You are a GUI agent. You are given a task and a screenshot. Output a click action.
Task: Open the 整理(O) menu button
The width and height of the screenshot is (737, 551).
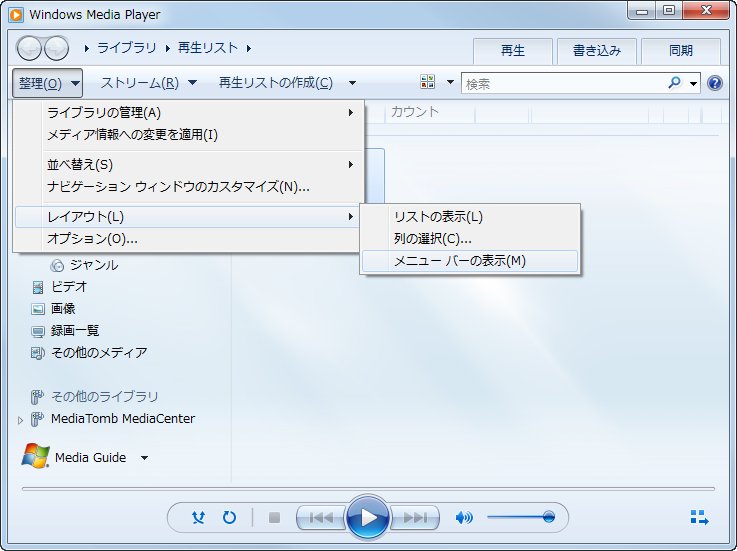click(x=47, y=83)
